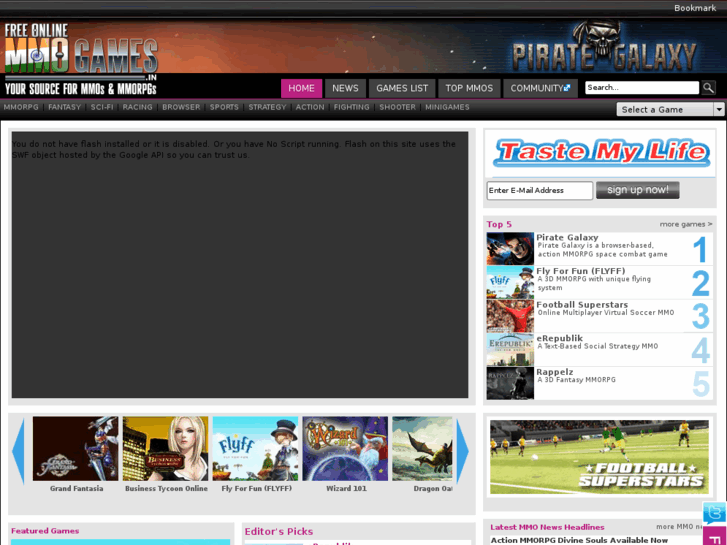Click the carousel right arrow
Viewport: 727px width, 545px height.
(462, 451)
